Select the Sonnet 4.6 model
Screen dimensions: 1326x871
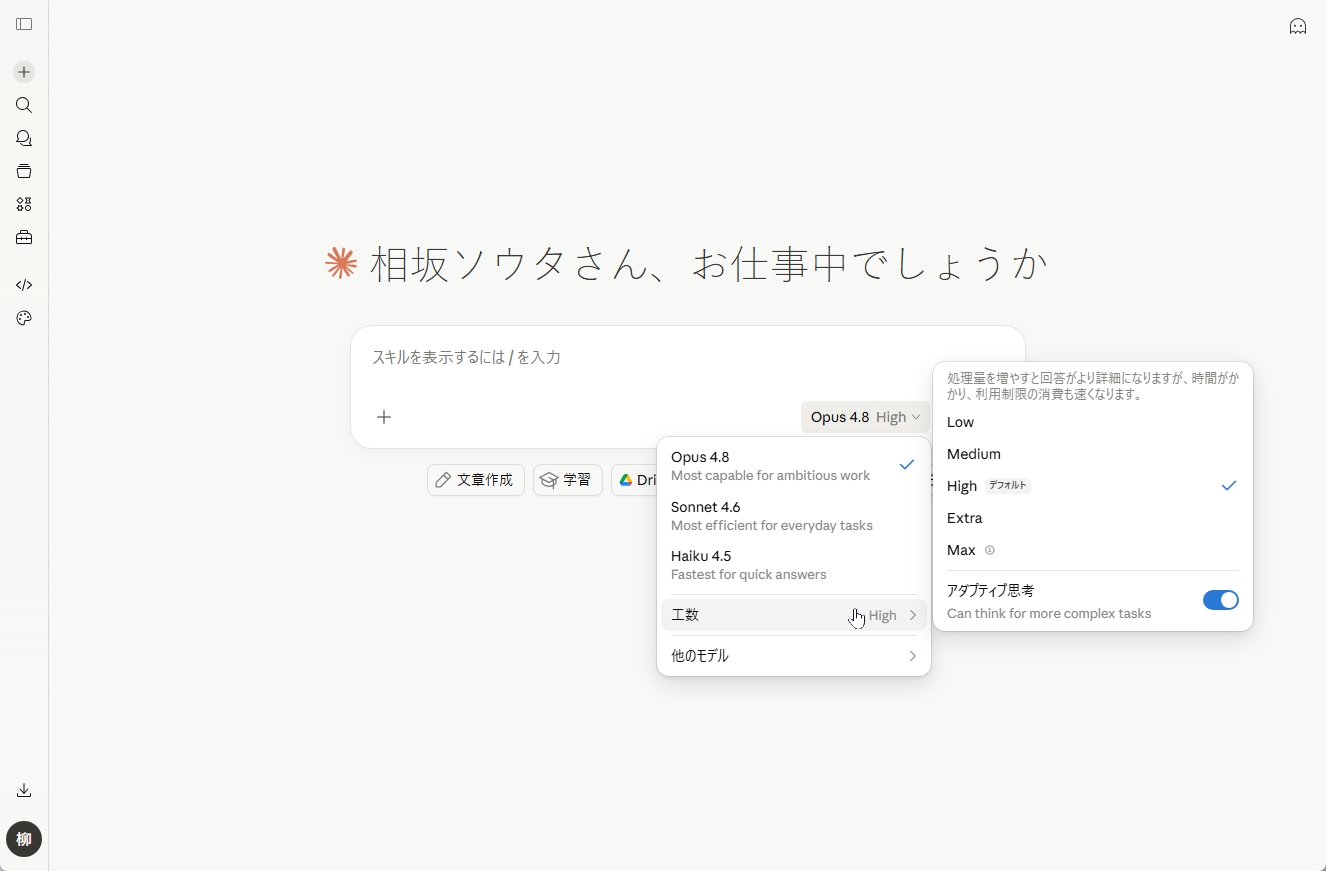(x=794, y=516)
